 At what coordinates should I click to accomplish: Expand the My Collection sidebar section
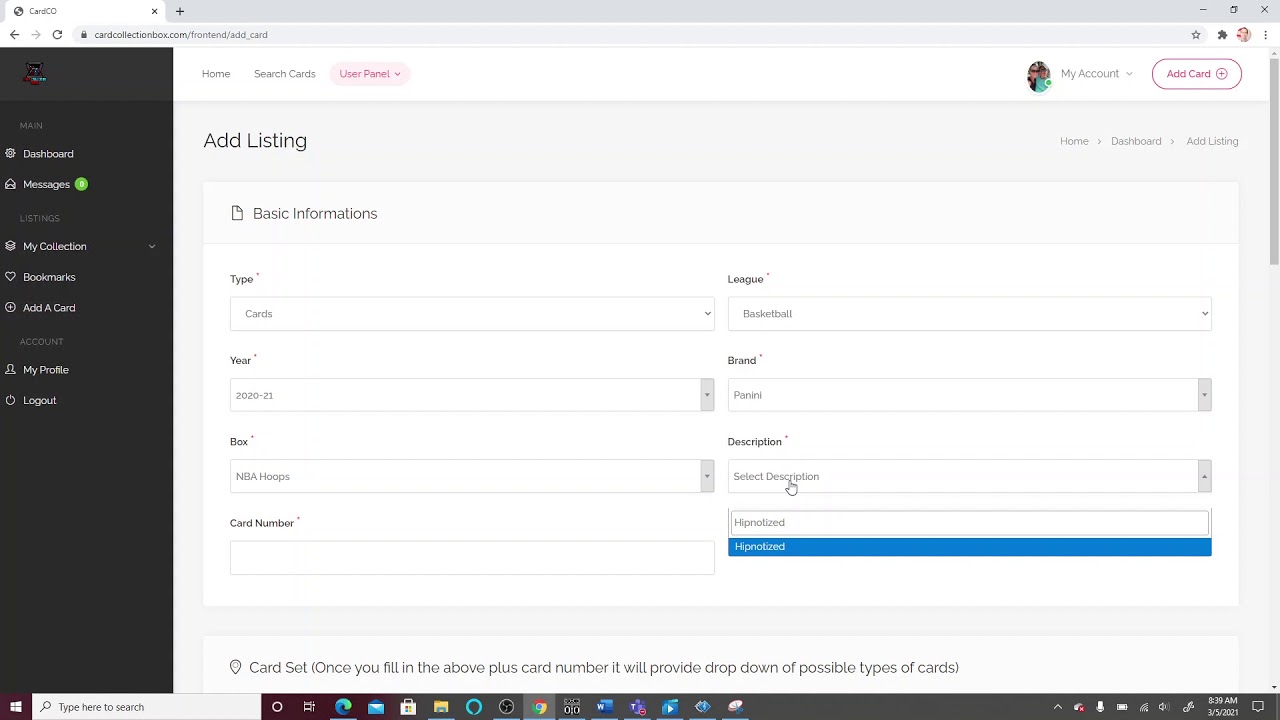coord(80,246)
